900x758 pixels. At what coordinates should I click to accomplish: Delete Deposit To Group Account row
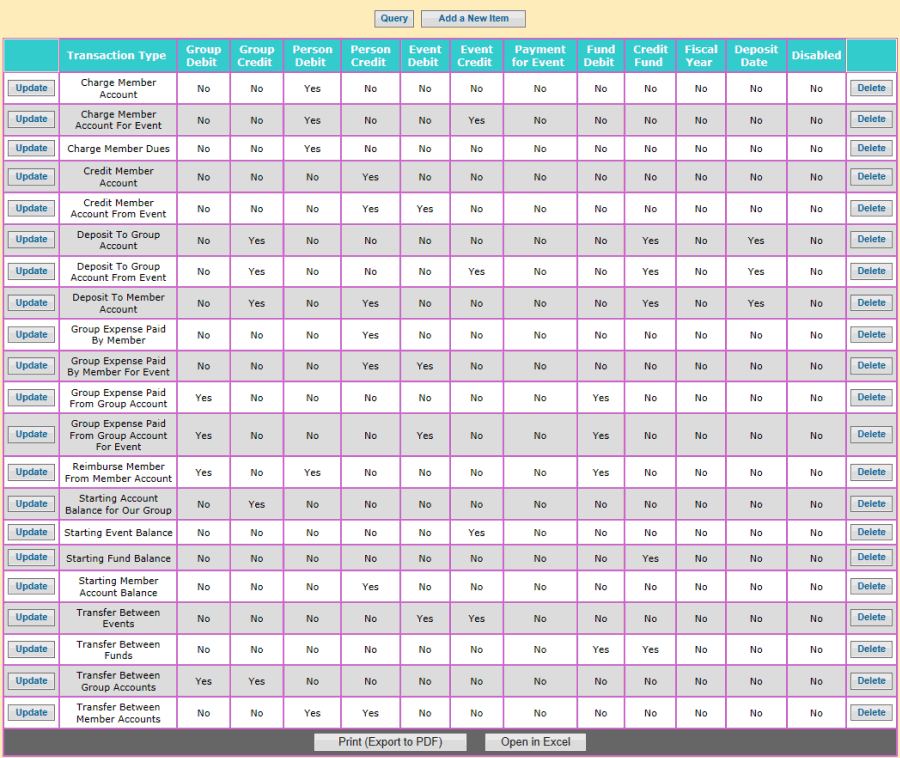[871, 239]
